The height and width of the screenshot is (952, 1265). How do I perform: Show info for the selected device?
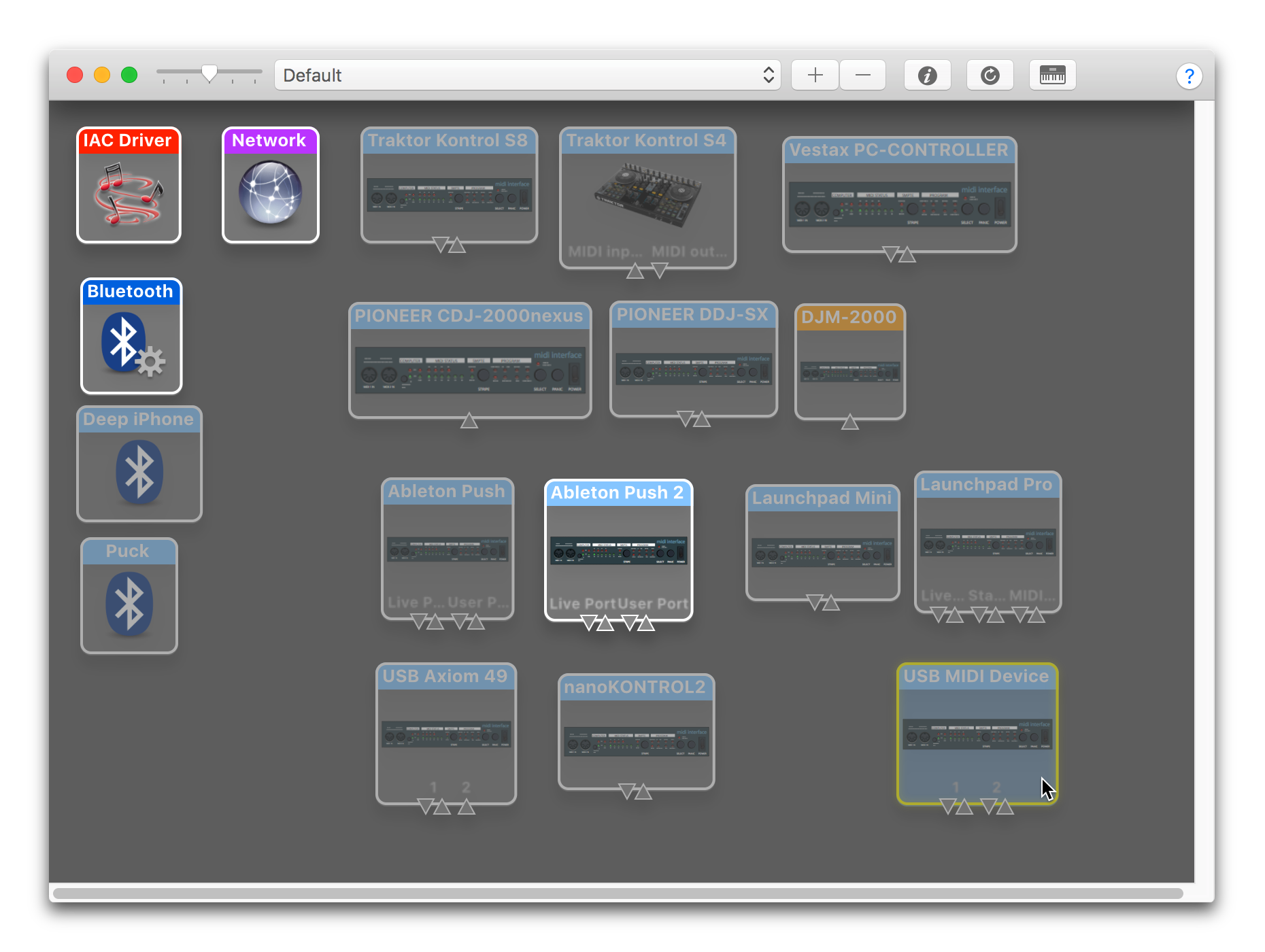click(x=927, y=75)
